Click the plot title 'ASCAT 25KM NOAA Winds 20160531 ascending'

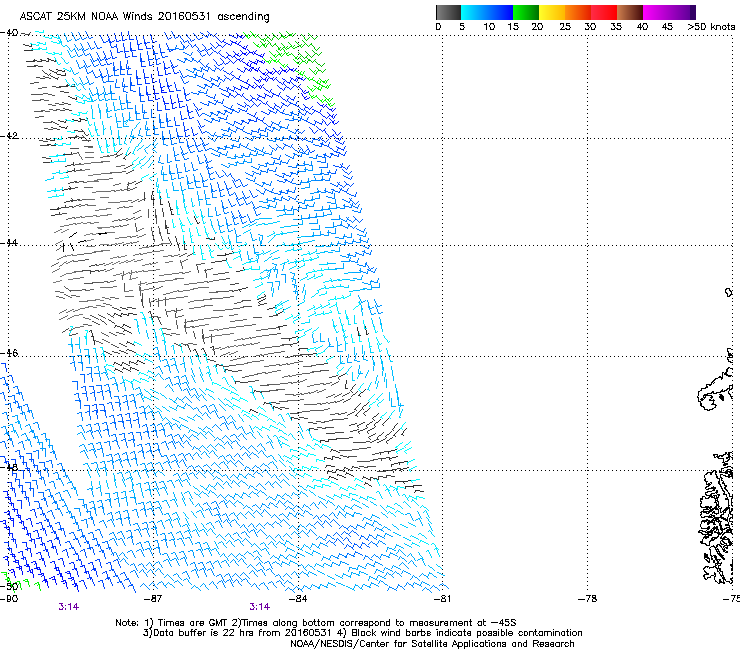click(x=144, y=17)
